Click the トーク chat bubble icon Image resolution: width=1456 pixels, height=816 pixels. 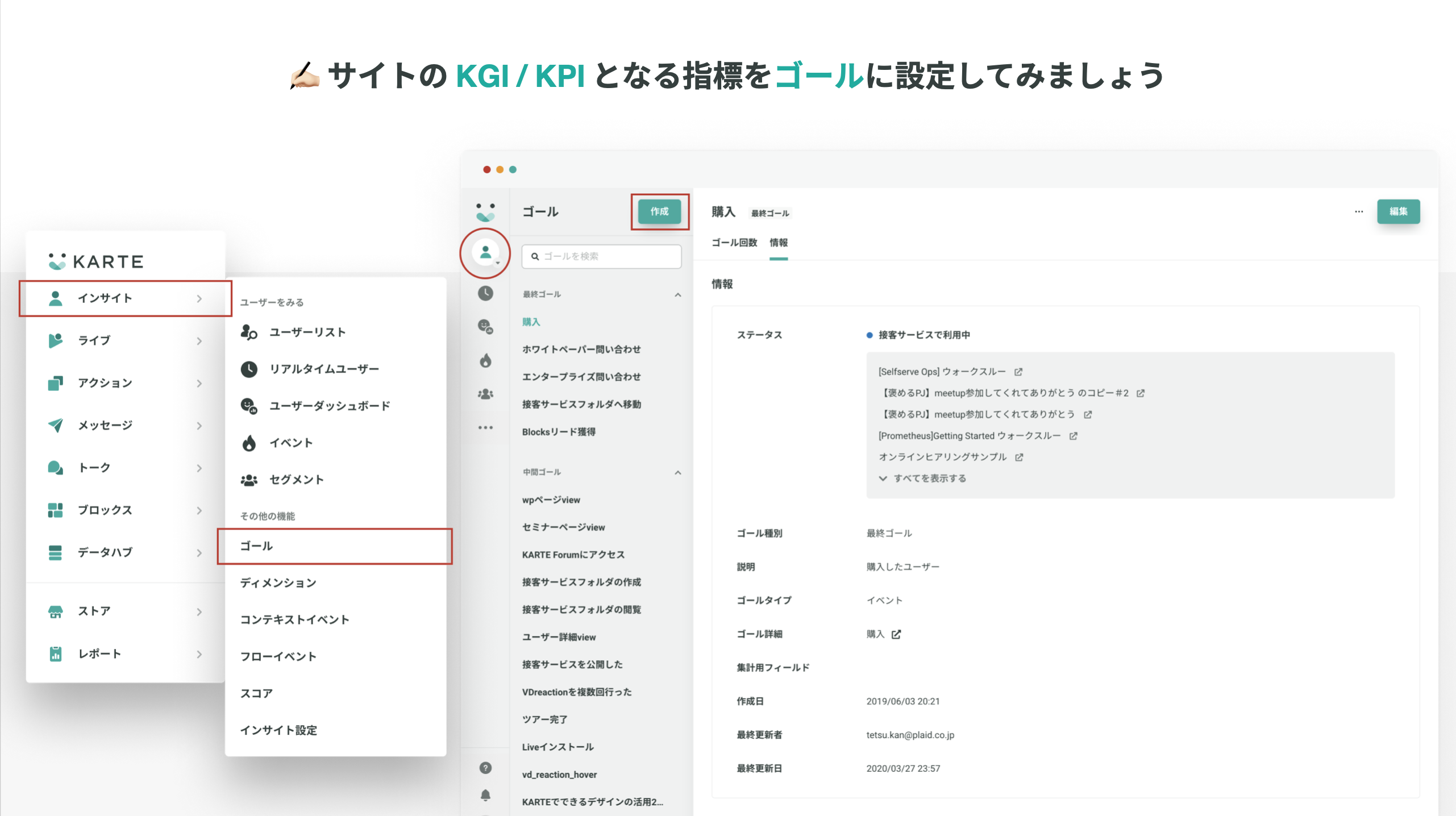pyautogui.click(x=55, y=468)
